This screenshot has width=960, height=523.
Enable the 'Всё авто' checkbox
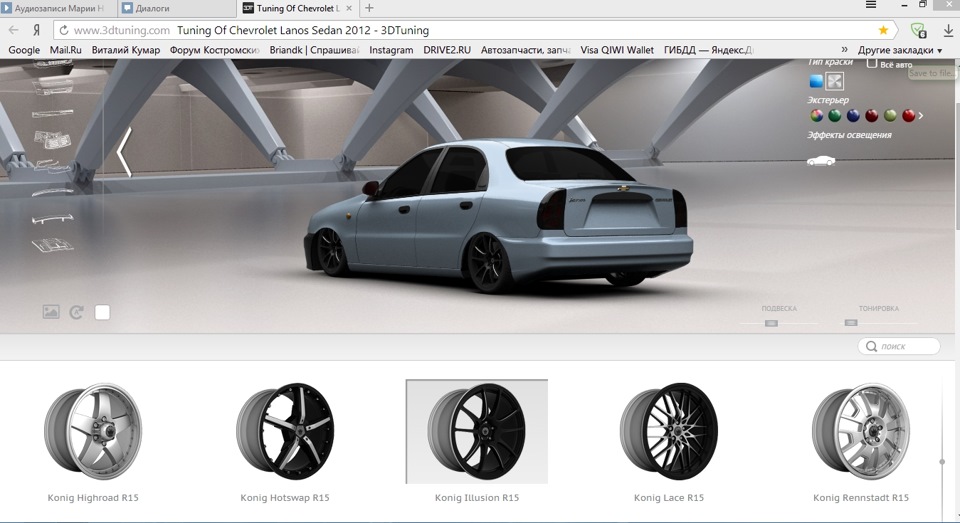click(x=872, y=63)
